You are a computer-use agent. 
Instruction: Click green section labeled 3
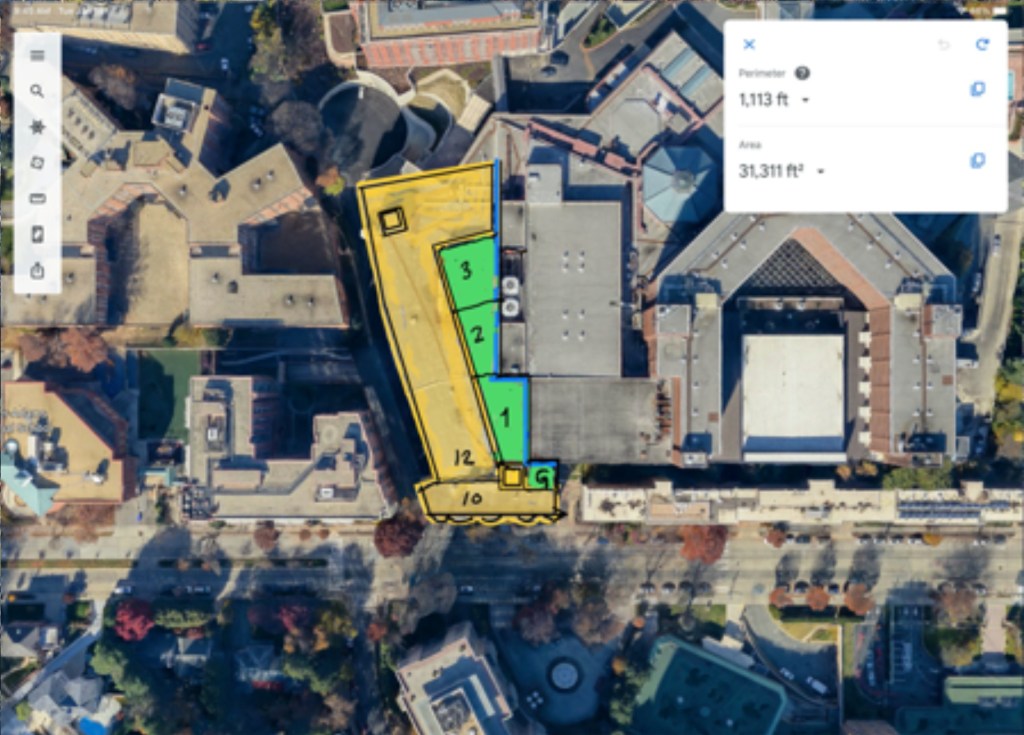(467, 271)
